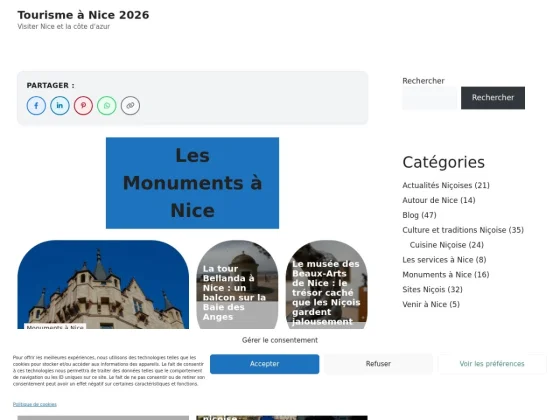The height and width of the screenshot is (420, 560).
Task: Share the page on Pinterest
Action: tap(83, 106)
